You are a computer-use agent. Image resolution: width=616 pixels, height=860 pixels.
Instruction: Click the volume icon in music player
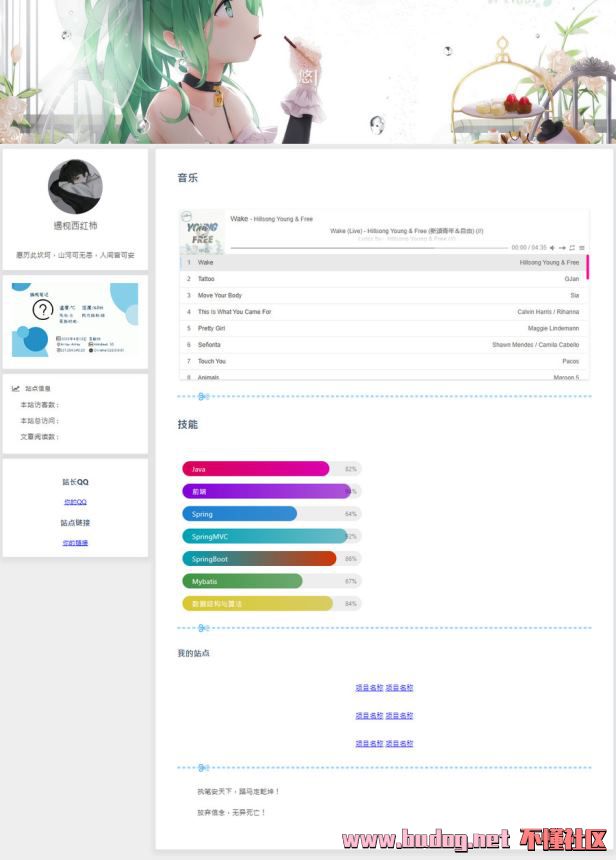point(552,247)
